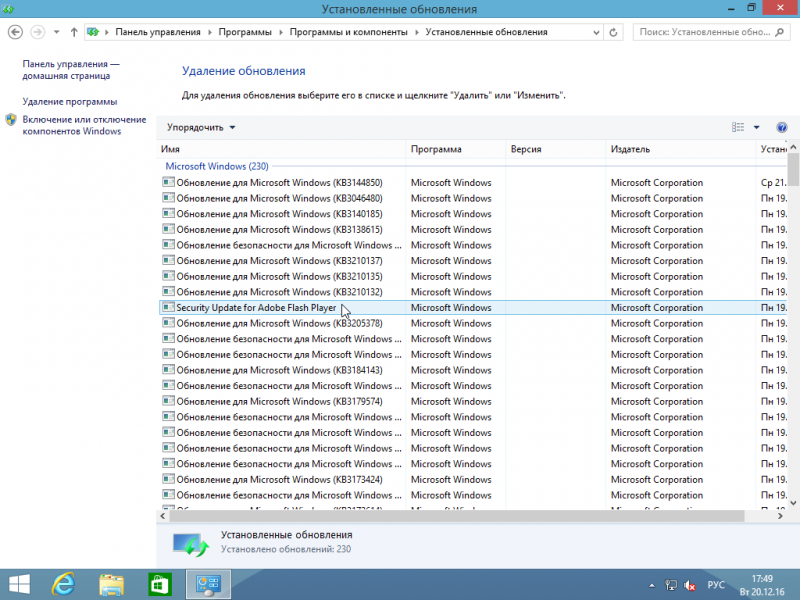Viewport: 800px width, 600px height.
Task: Open the Windows Start button
Action: coord(19,585)
